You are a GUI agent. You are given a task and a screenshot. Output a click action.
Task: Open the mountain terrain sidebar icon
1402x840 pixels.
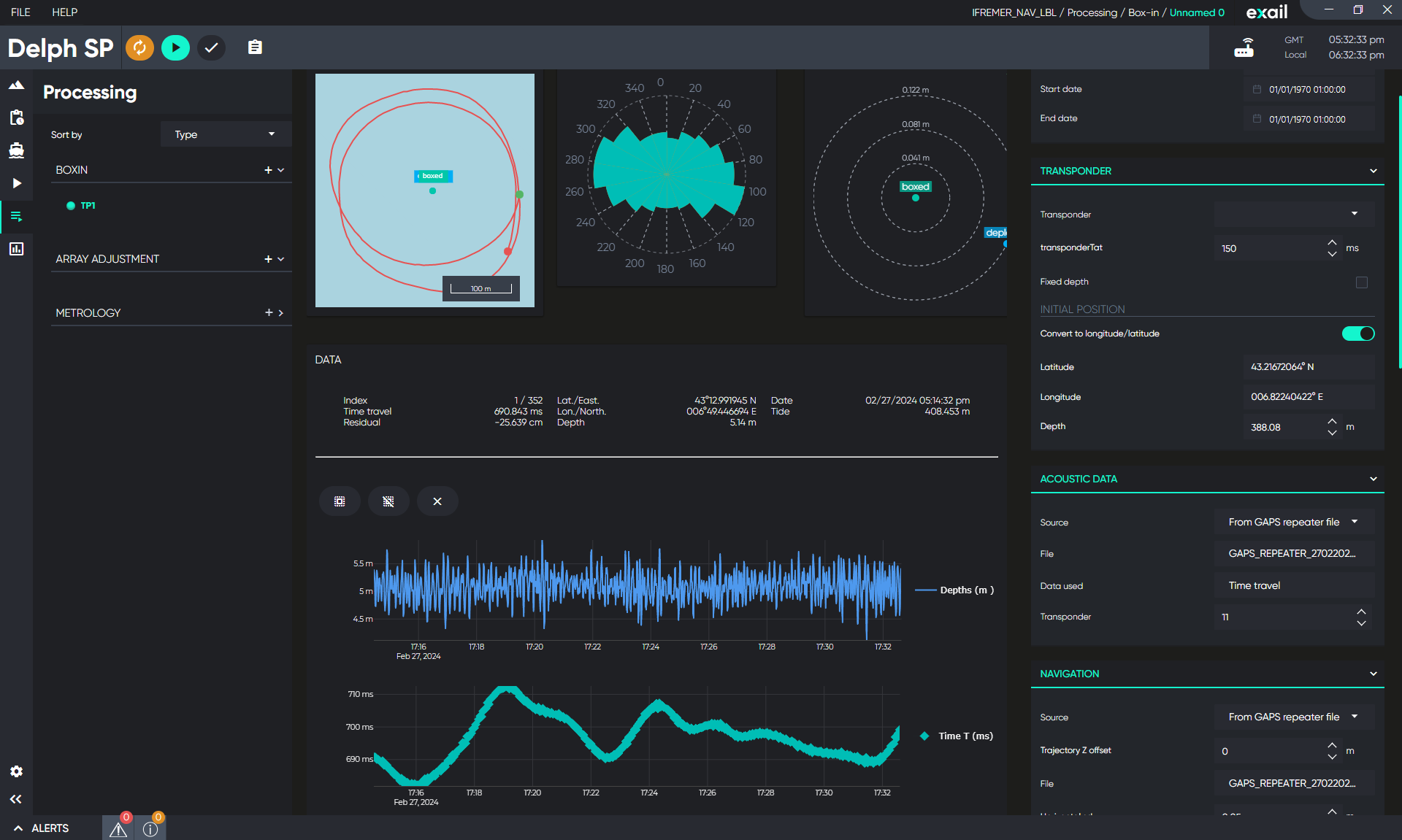[16, 85]
